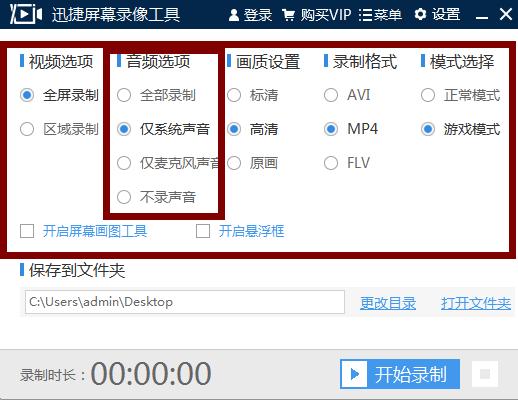Open the 设置 gear icon
Viewport: 518px width, 400px height.
(420, 14)
